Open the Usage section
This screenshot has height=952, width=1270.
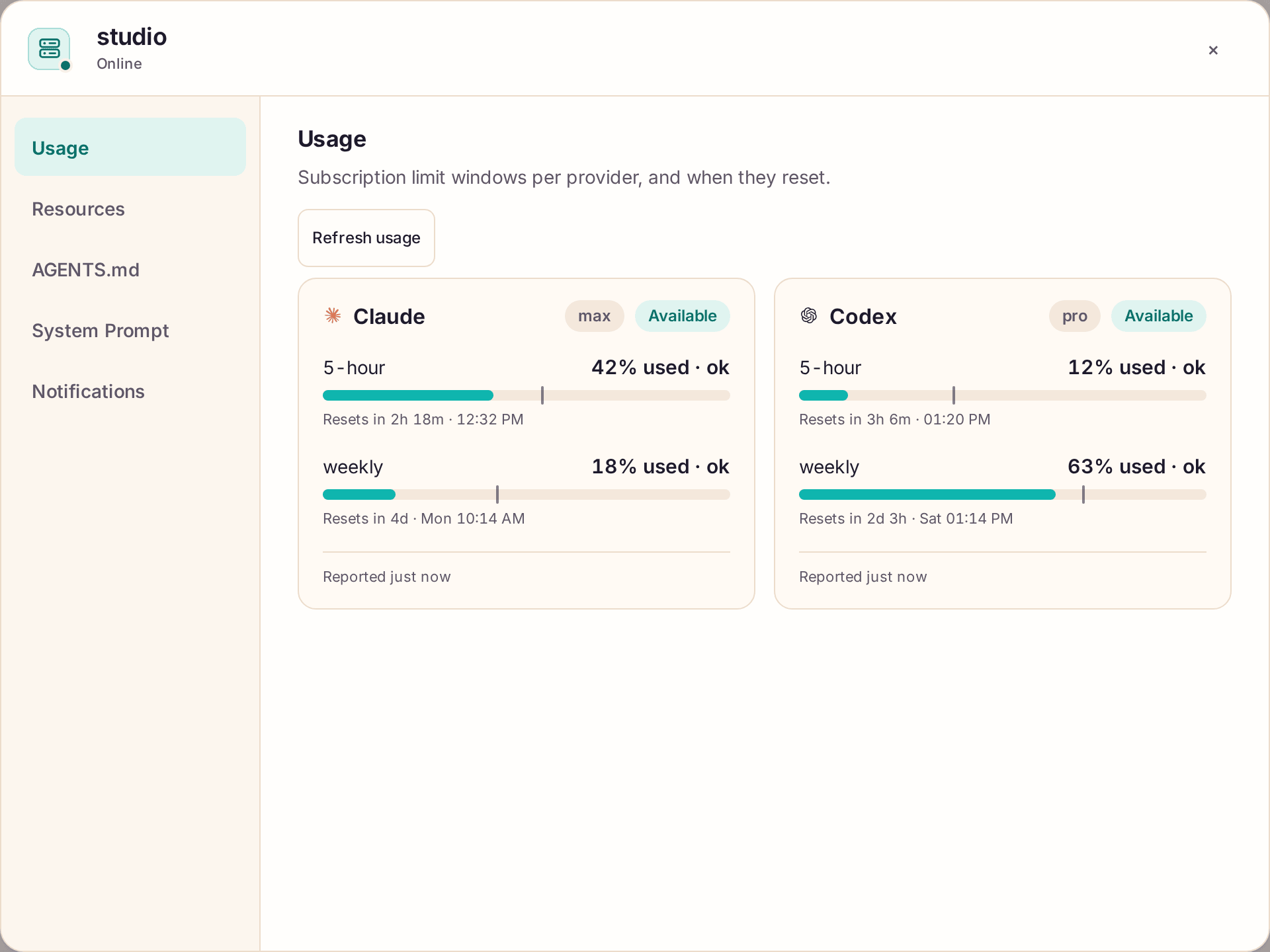tap(130, 147)
